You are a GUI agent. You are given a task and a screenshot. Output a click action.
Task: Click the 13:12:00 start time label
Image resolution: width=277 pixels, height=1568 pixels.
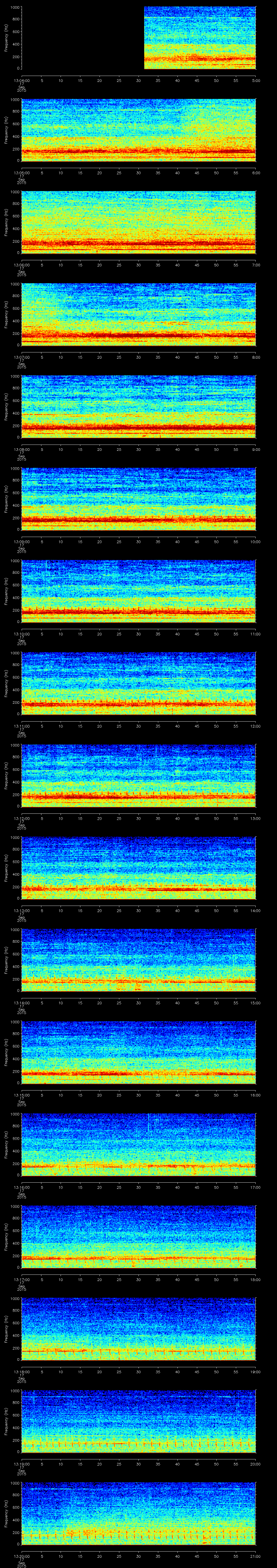[21, 818]
